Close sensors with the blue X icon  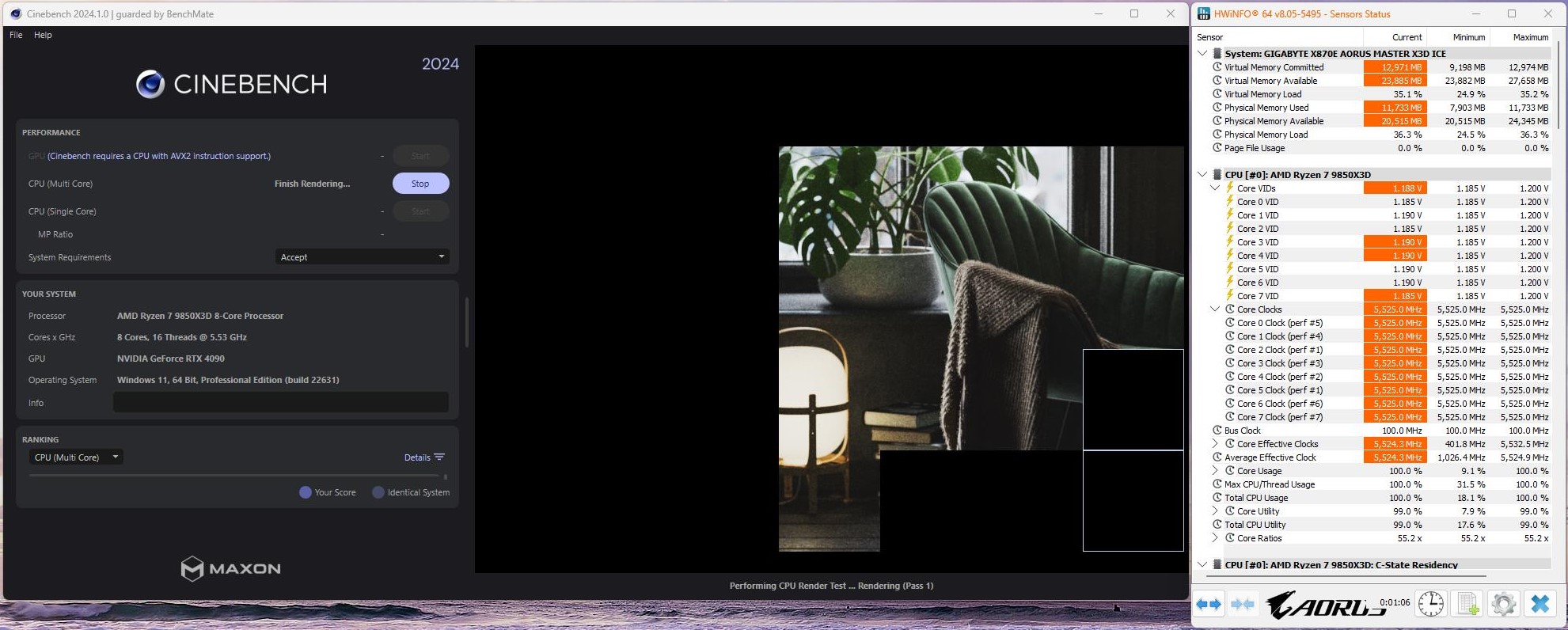[x=1540, y=605]
